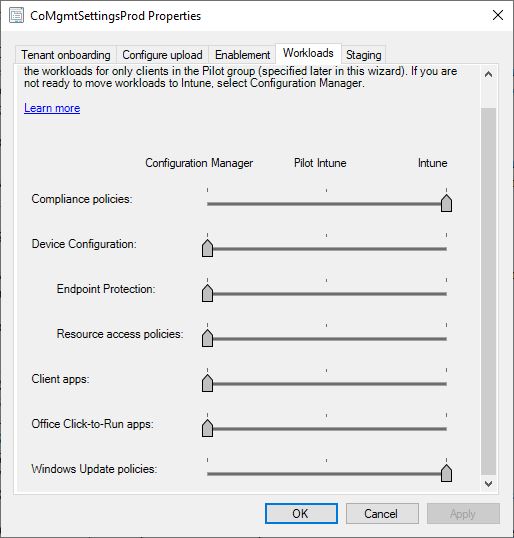Click the Intune column heading

tap(432, 163)
